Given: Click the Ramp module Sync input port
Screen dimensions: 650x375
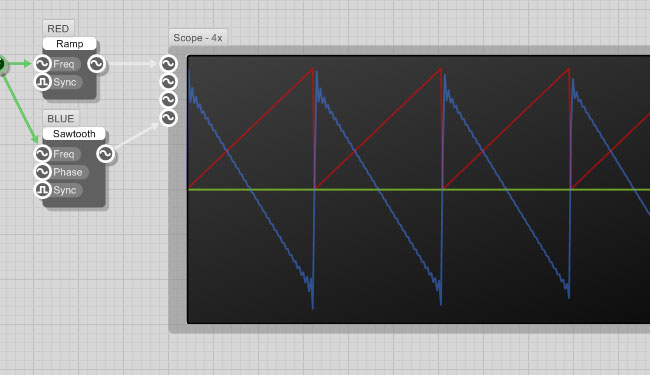Looking at the screenshot, I should point(42,82).
